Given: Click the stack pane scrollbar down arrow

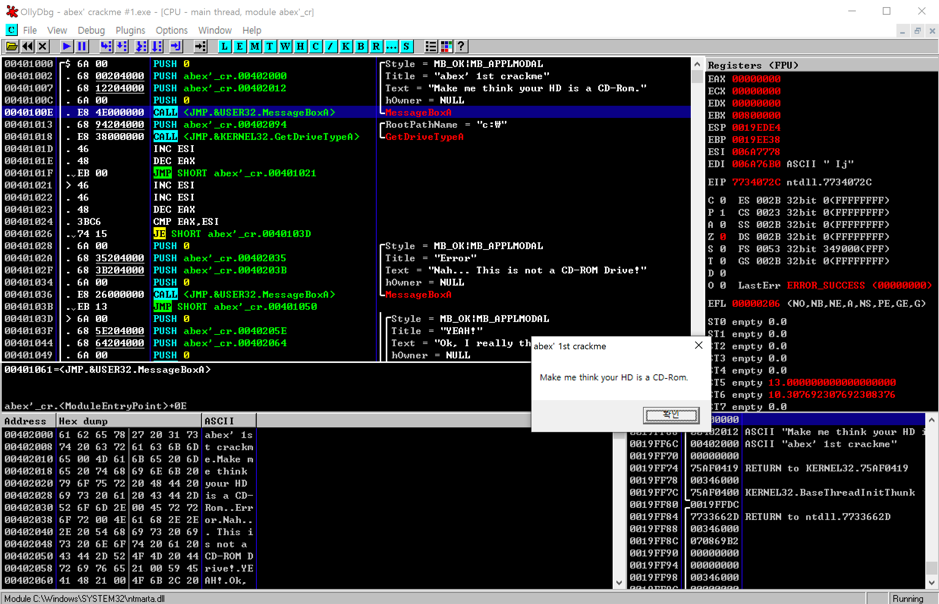Looking at the screenshot, I should coord(931,582).
